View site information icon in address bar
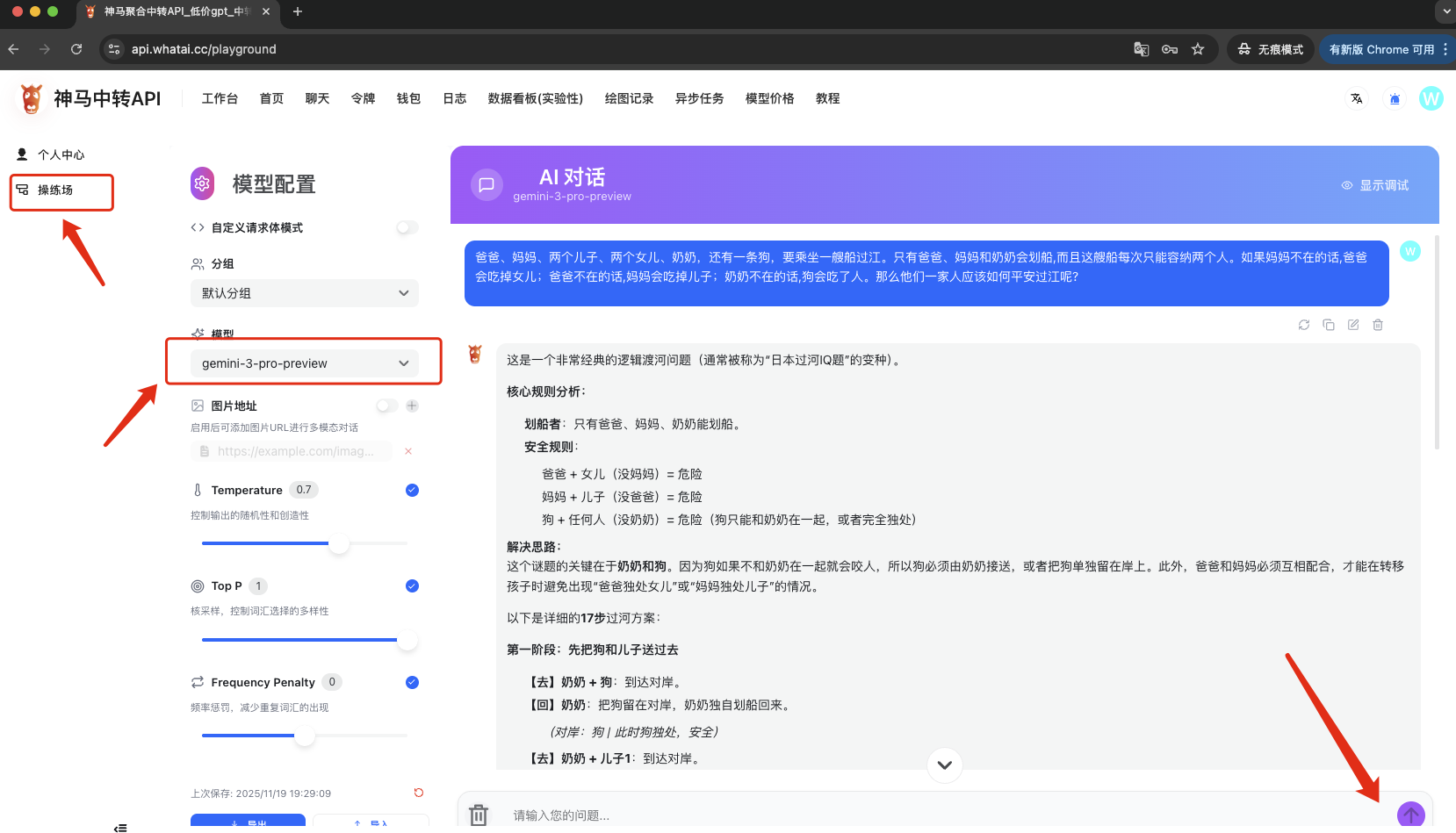The height and width of the screenshot is (833, 1456). pyautogui.click(x=114, y=49)
